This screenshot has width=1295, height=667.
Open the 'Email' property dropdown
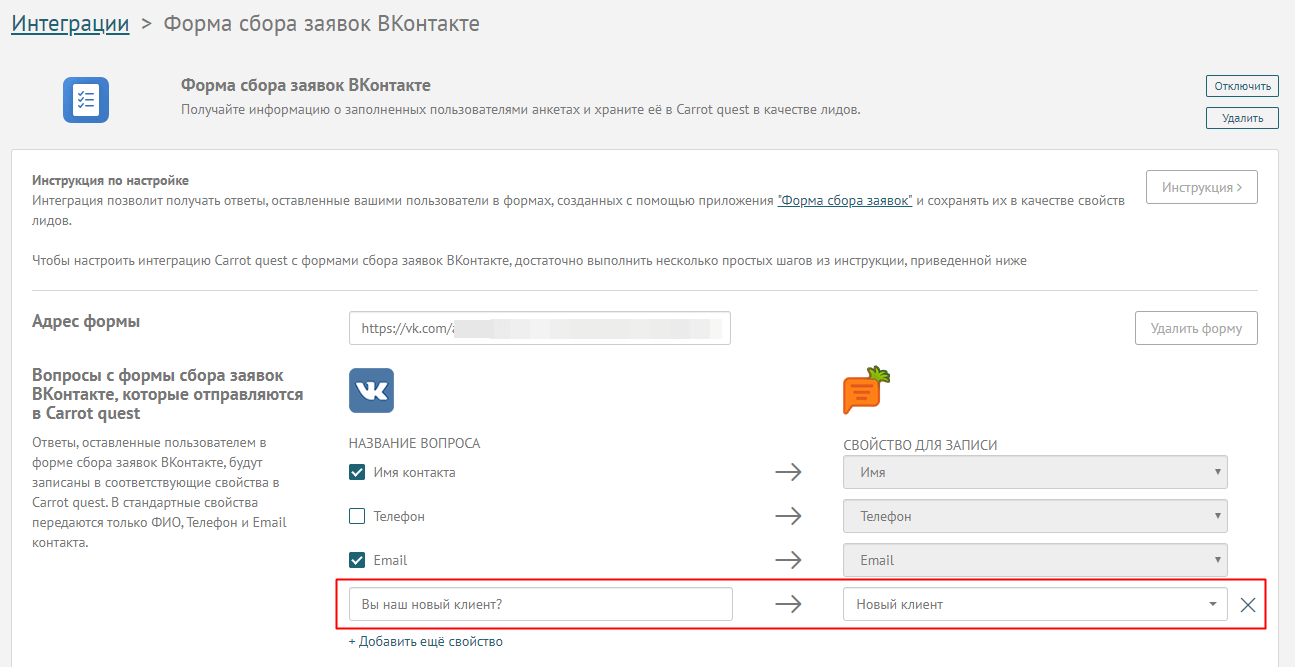click(x=1035, y=560)
